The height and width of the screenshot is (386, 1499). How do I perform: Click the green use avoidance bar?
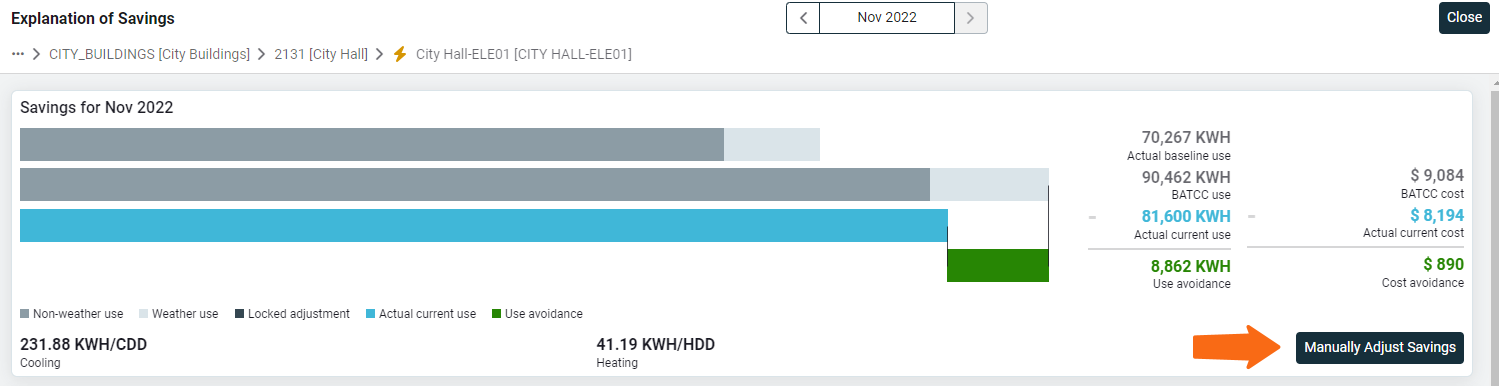pos(997,266)
